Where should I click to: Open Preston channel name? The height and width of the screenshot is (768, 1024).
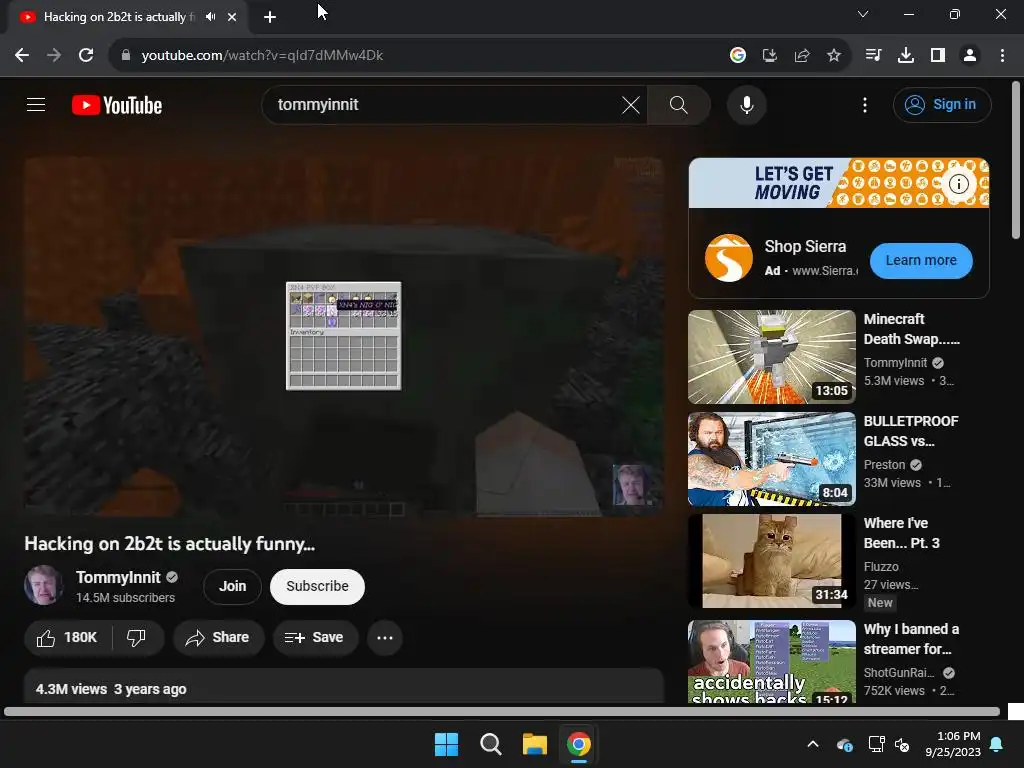[884, 465]
